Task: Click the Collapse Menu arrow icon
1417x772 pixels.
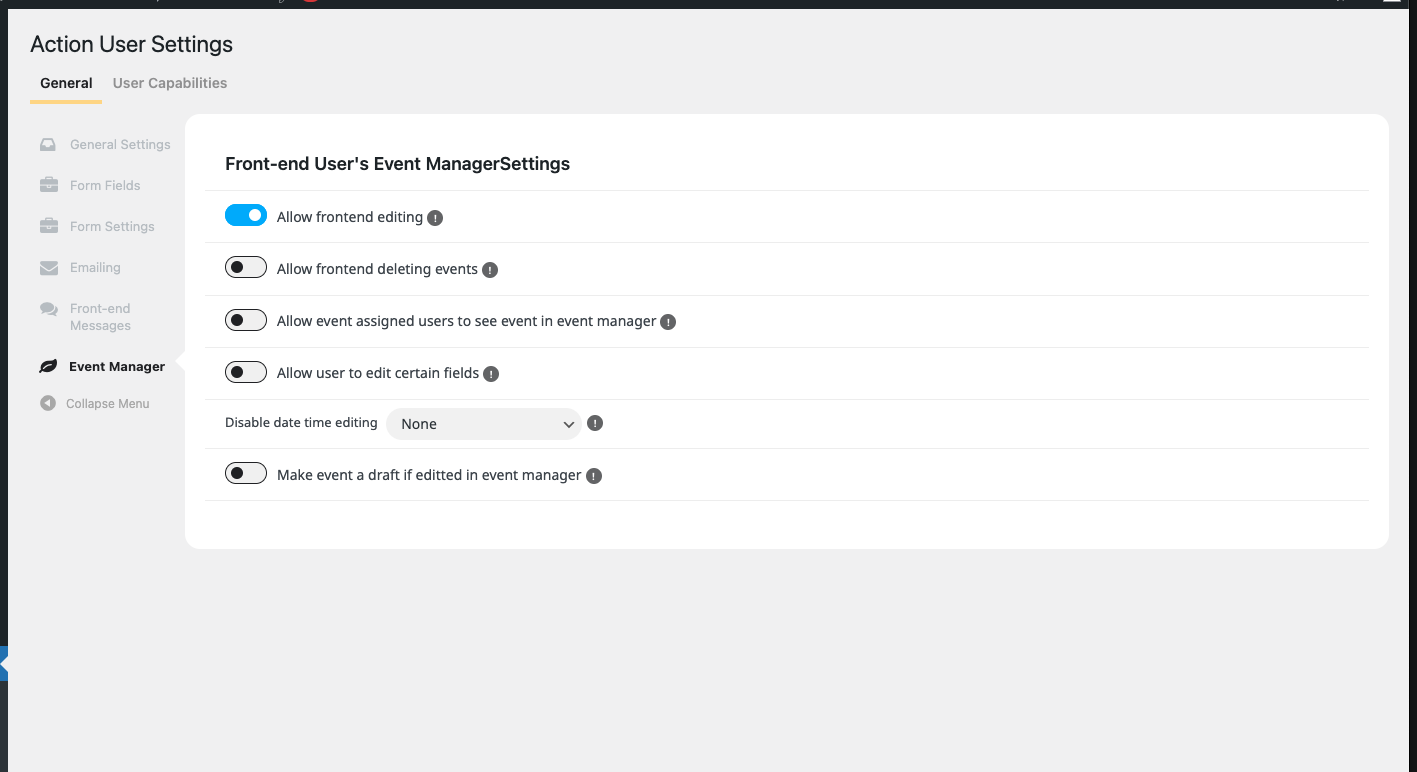Action: point(48,403)
